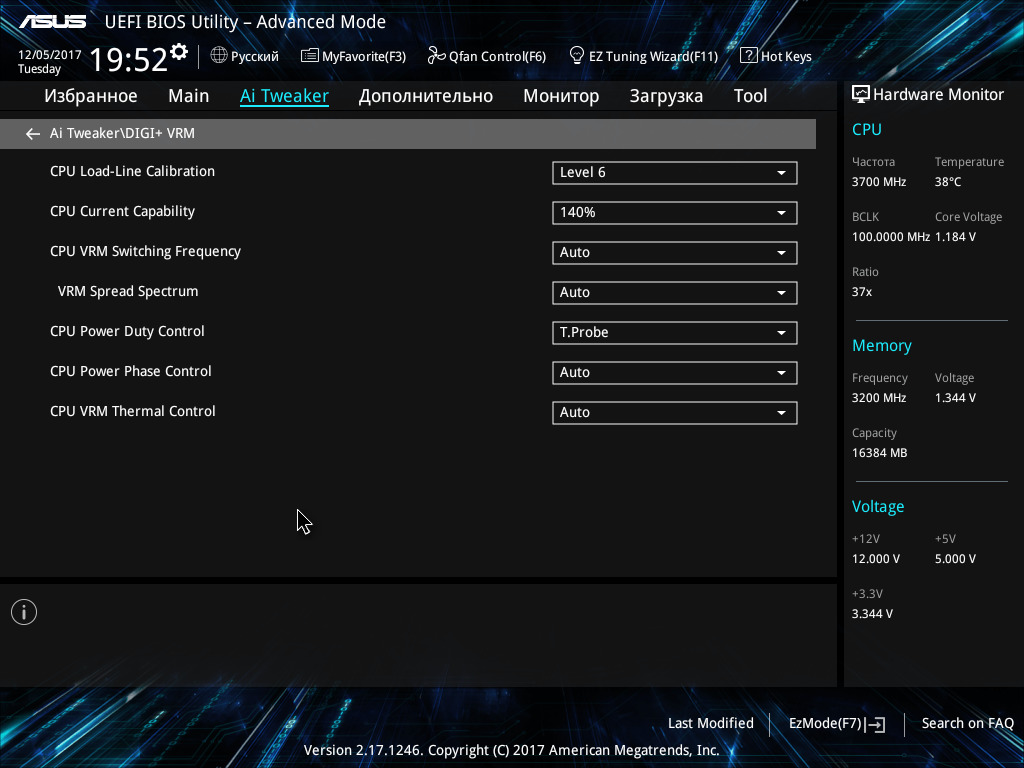Open CPU Current Capability dropdown
The height and width of the screenshot is (768, 1024).
675,212
